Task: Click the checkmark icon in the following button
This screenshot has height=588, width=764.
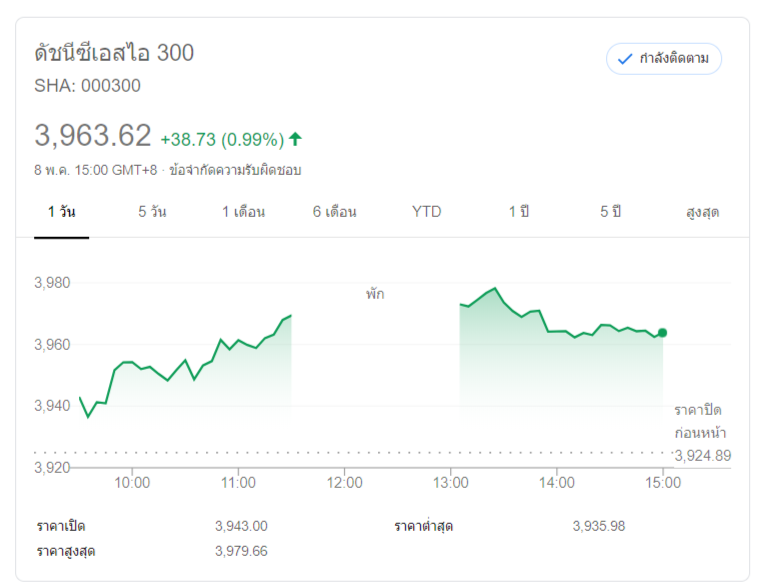Action: 625,59
